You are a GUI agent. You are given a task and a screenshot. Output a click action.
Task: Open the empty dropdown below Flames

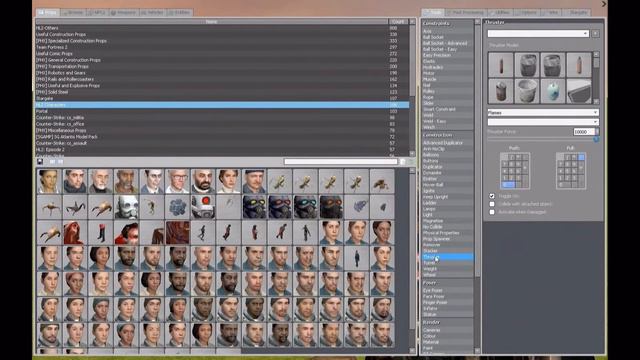coord(543,122)
